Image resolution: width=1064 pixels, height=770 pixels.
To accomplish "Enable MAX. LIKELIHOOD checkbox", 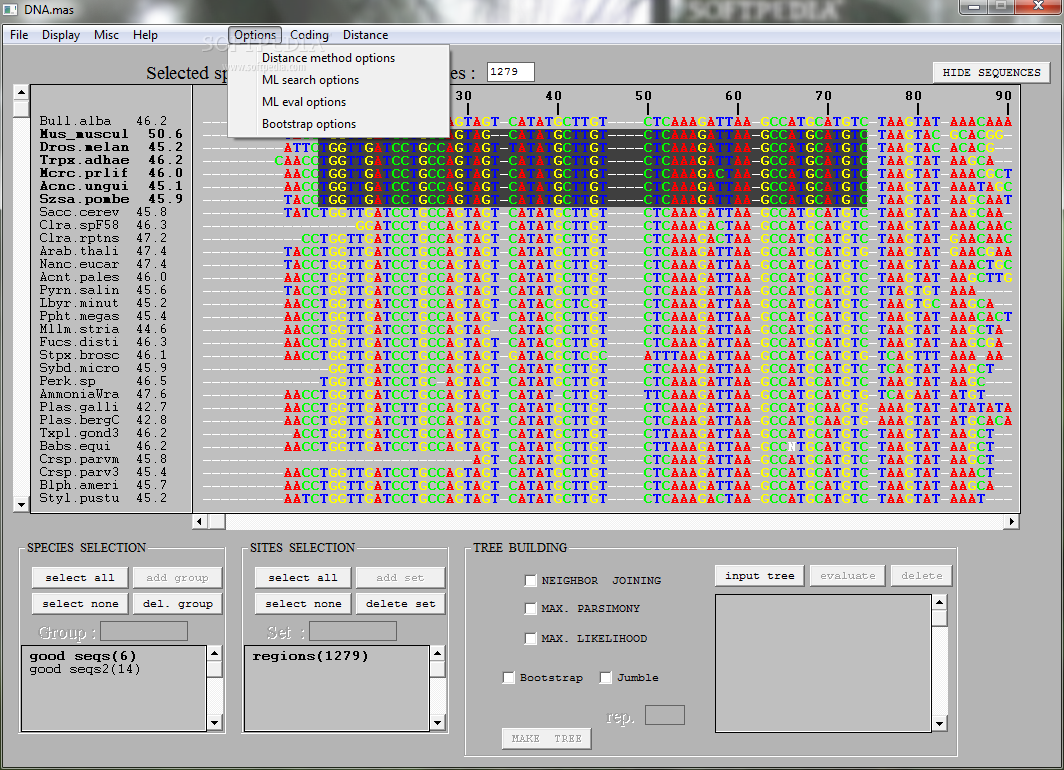I will point(531,638).
